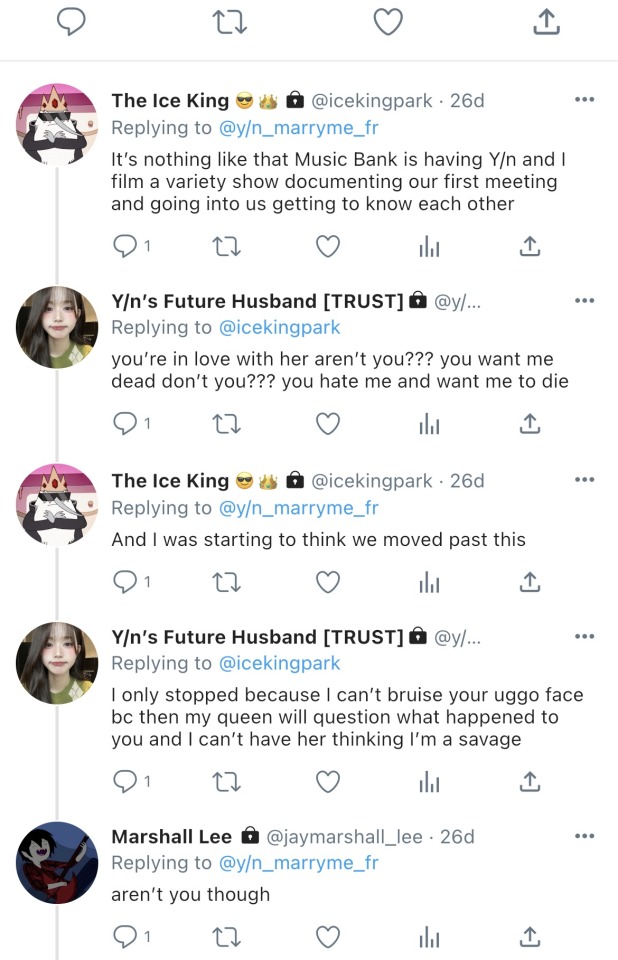Open @icekingpark link in "you want me dead" reply
Screen dimensions: 618x960
pos(279,327)
